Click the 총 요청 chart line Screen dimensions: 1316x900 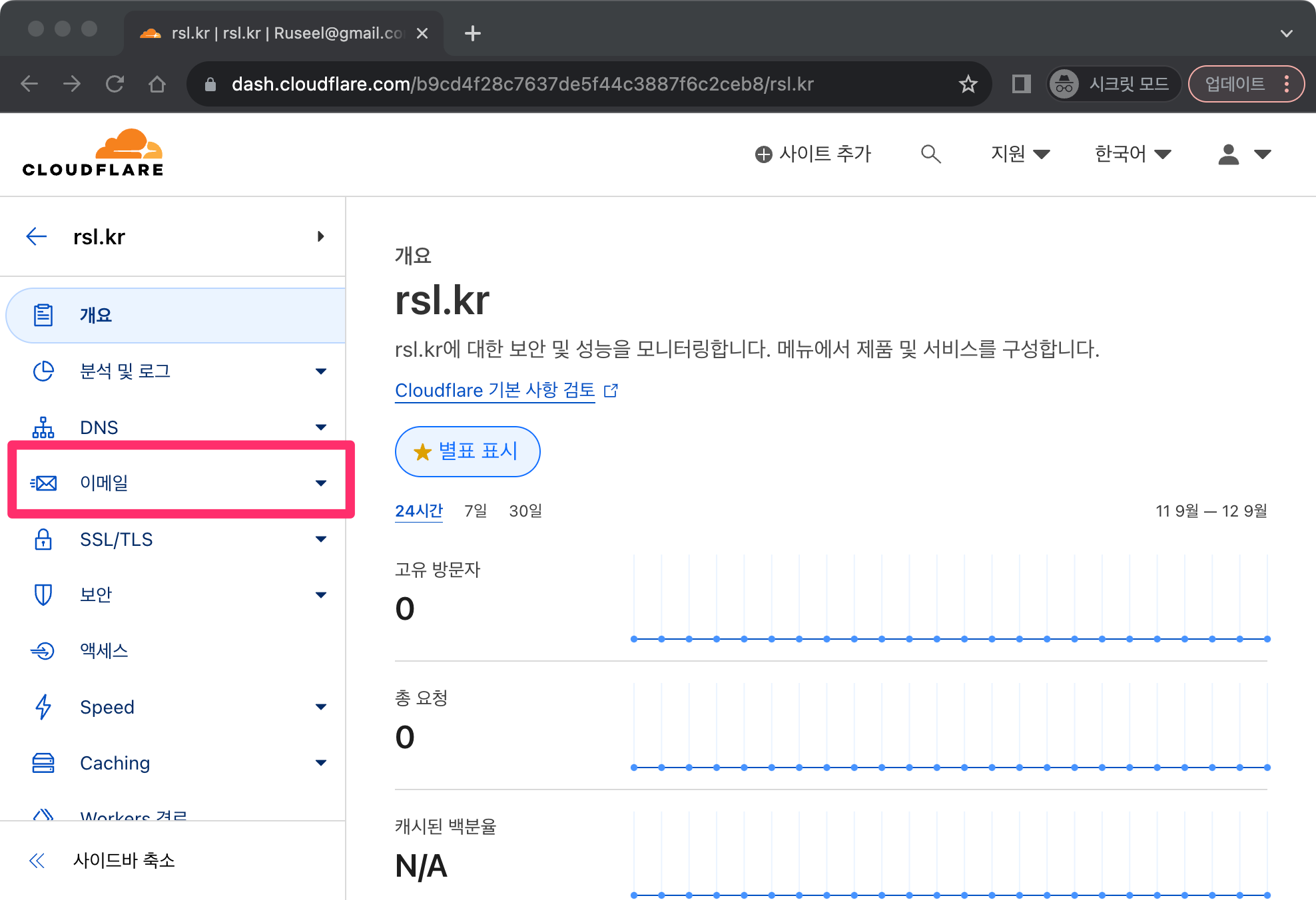click(950, 768)
